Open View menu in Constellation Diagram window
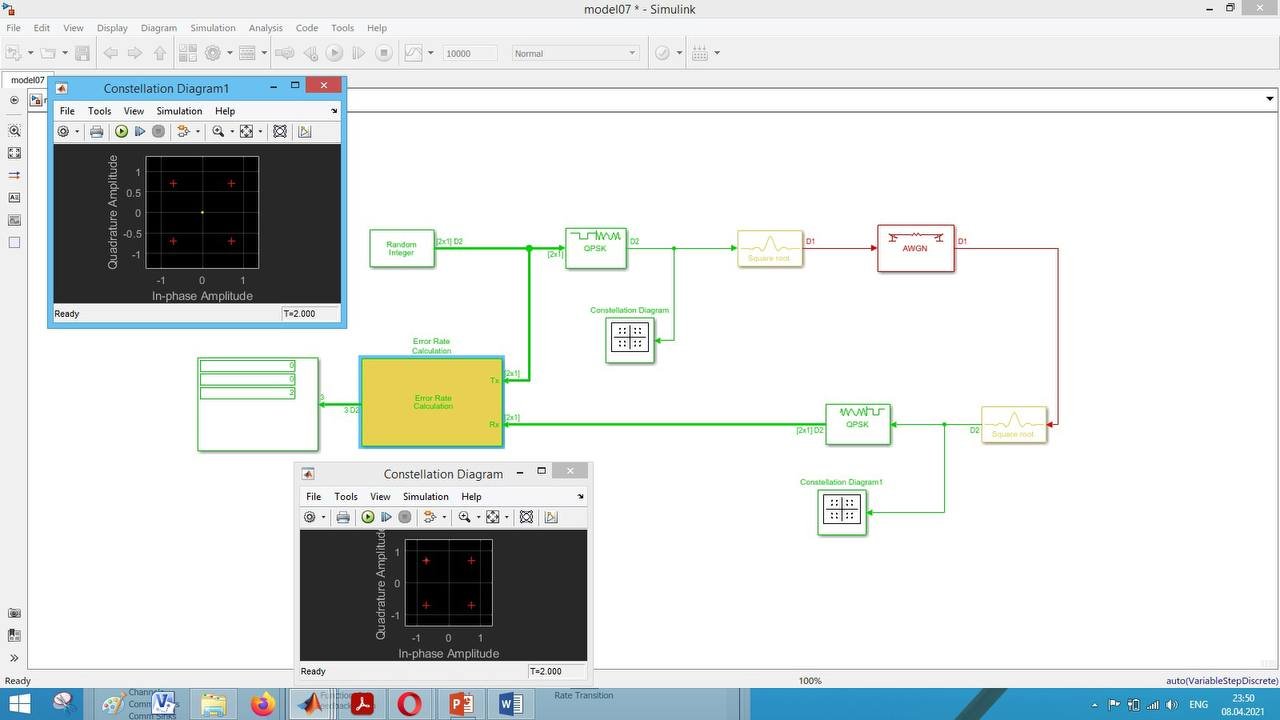 pyautogui.click(x=380, y=496)
